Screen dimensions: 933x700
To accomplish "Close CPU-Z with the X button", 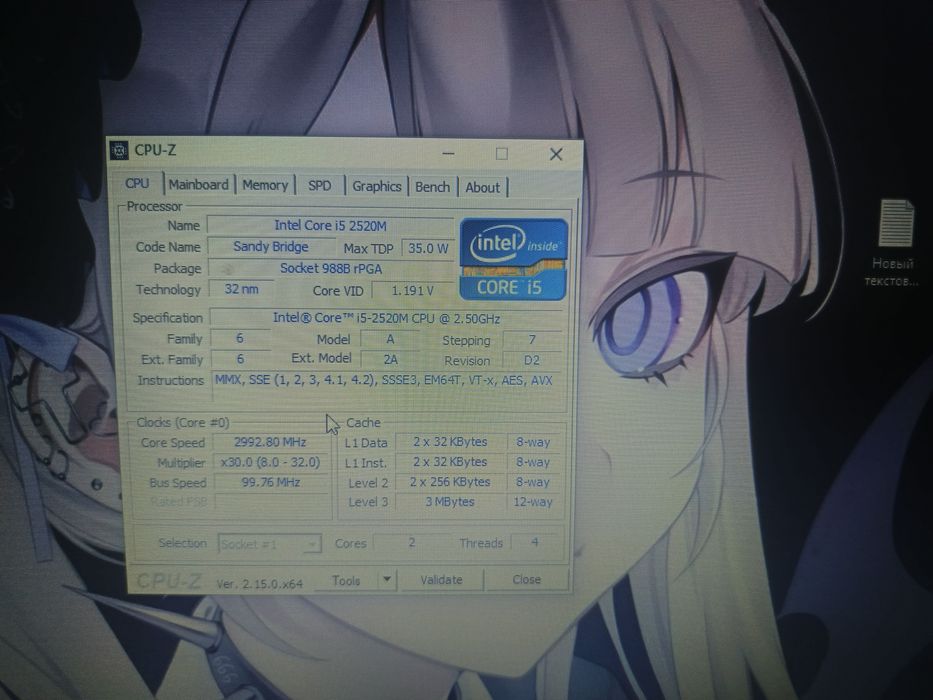I will 556,154.
